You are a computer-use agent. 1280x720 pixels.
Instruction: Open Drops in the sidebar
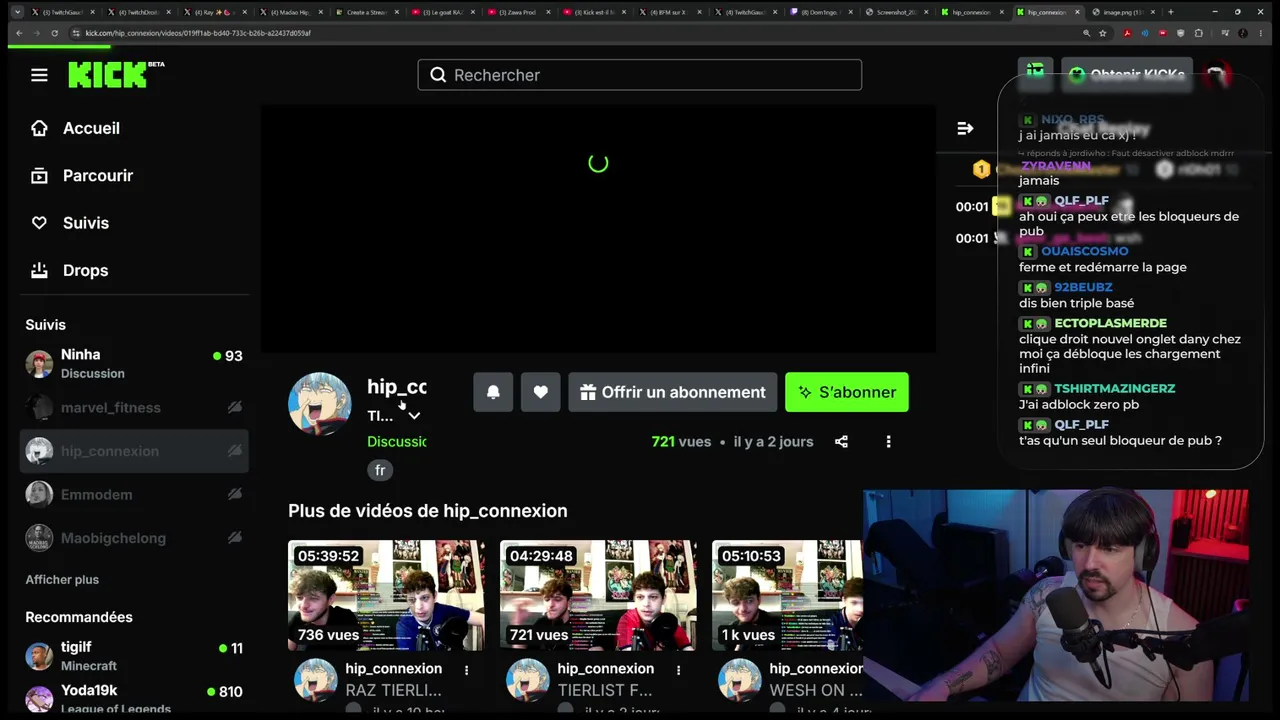86,270
